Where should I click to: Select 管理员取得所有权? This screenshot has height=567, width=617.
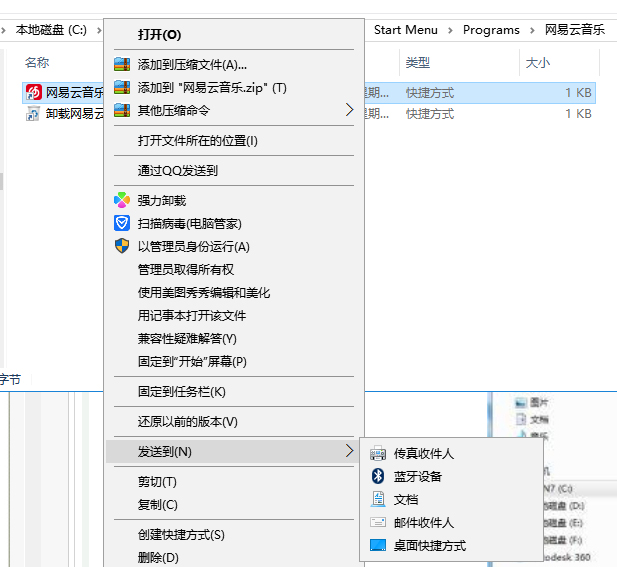(x=234, y=269)
